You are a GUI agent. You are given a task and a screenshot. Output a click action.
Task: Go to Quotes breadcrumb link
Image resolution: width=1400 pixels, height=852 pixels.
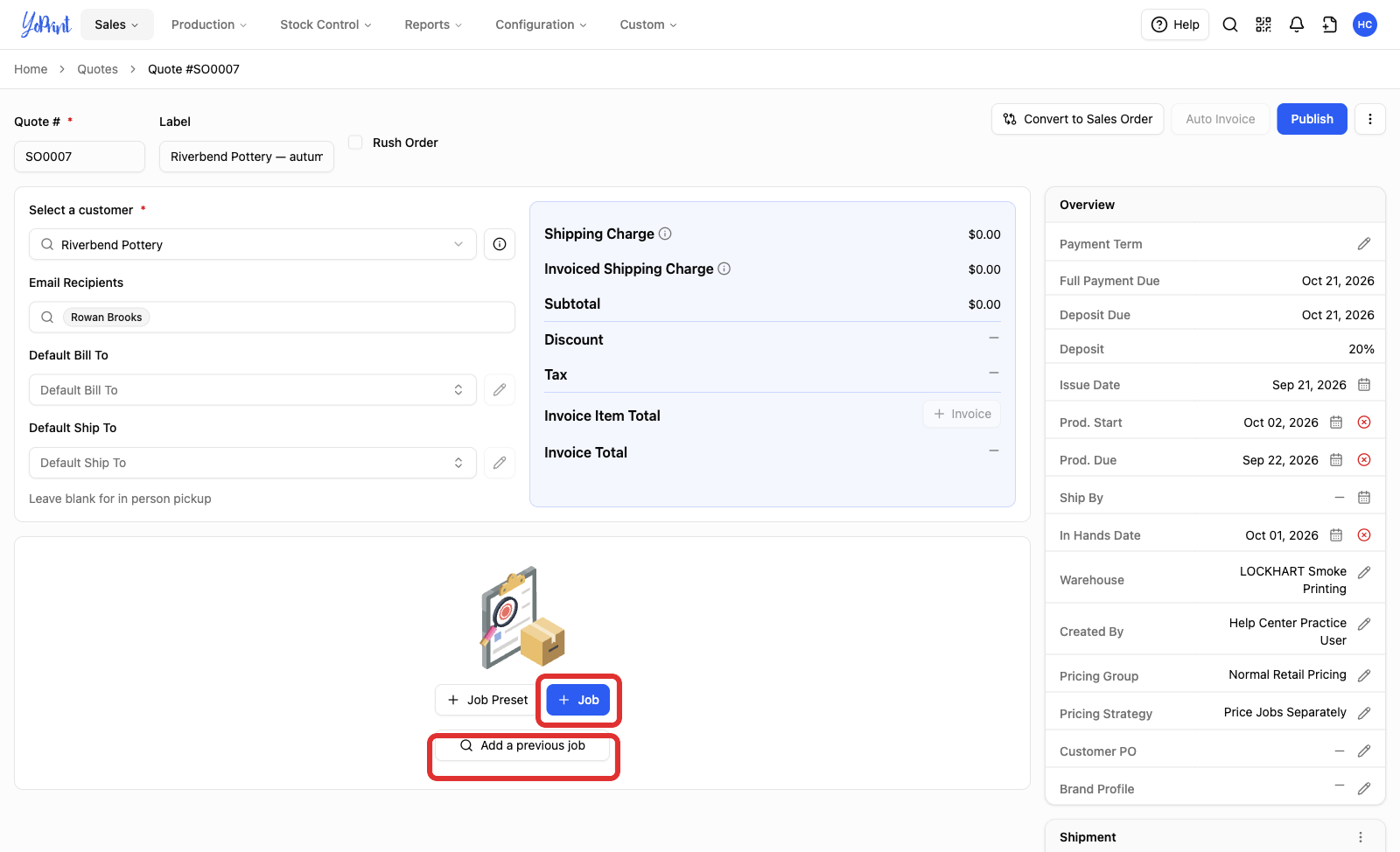coord(97,69)
